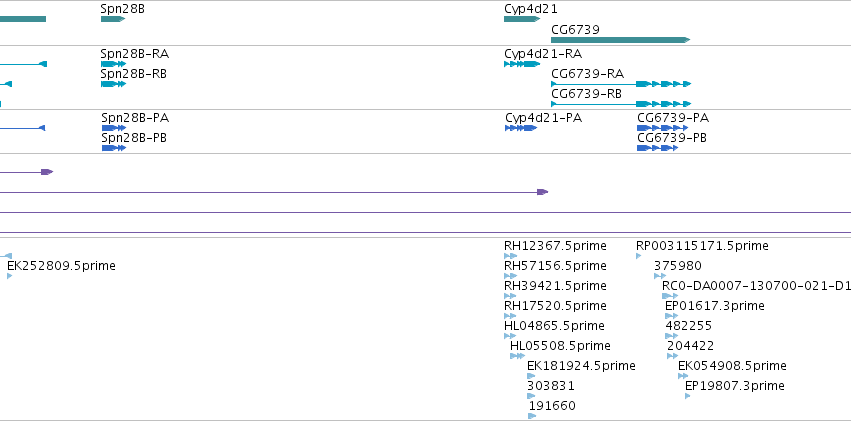Click the EP19807.3prime EST label
This screenshot has height=421, width=851.
735,386
